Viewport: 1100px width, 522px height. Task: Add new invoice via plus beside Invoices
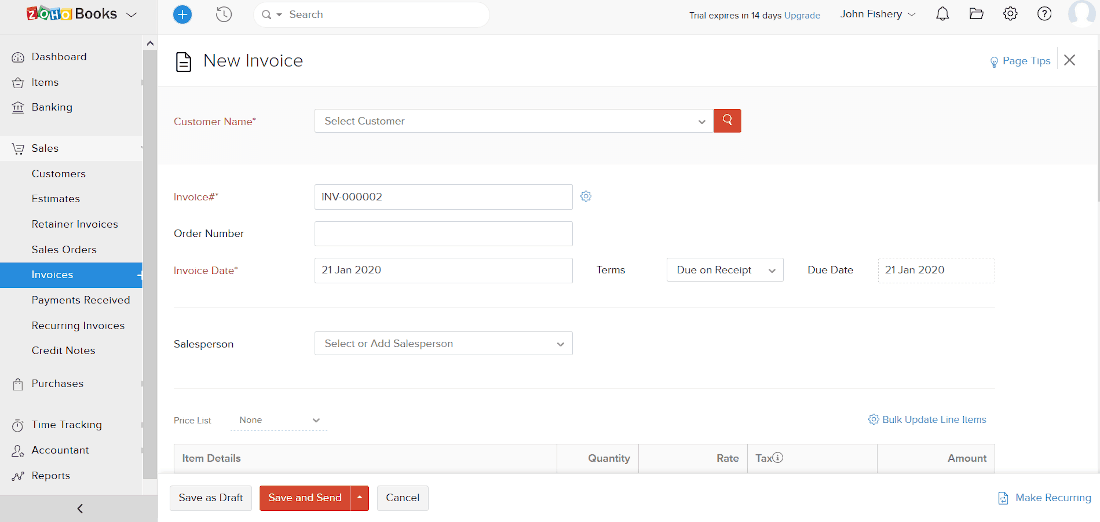(x=139, y=275)
